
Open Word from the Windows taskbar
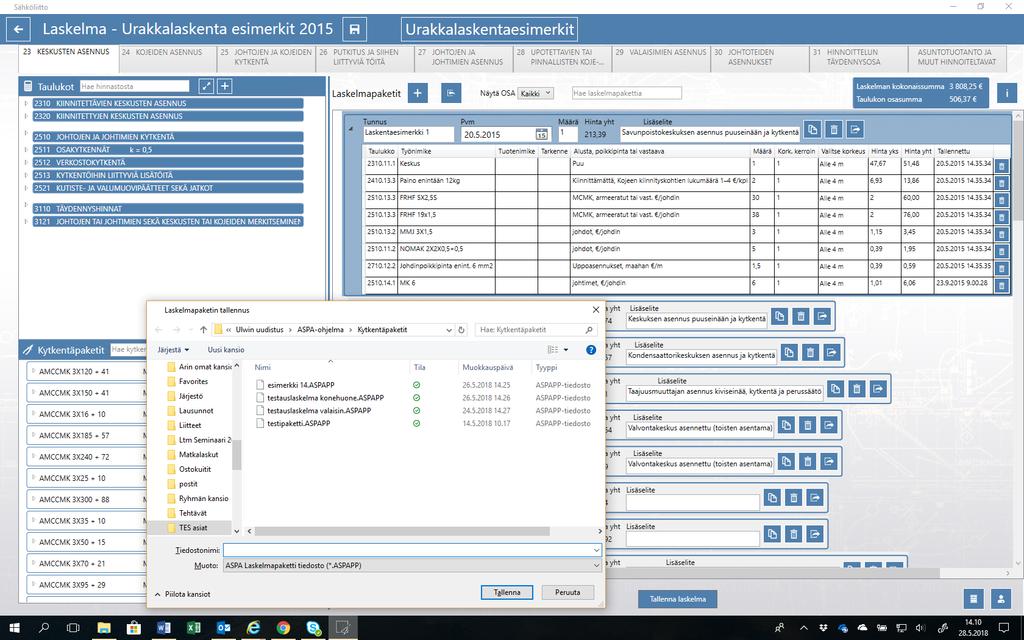tap(163, 628)
